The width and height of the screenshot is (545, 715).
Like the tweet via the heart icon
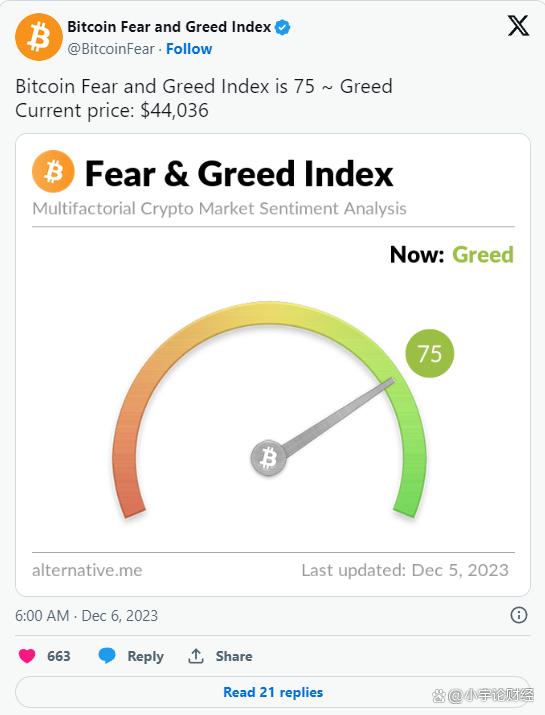point(27,656)
